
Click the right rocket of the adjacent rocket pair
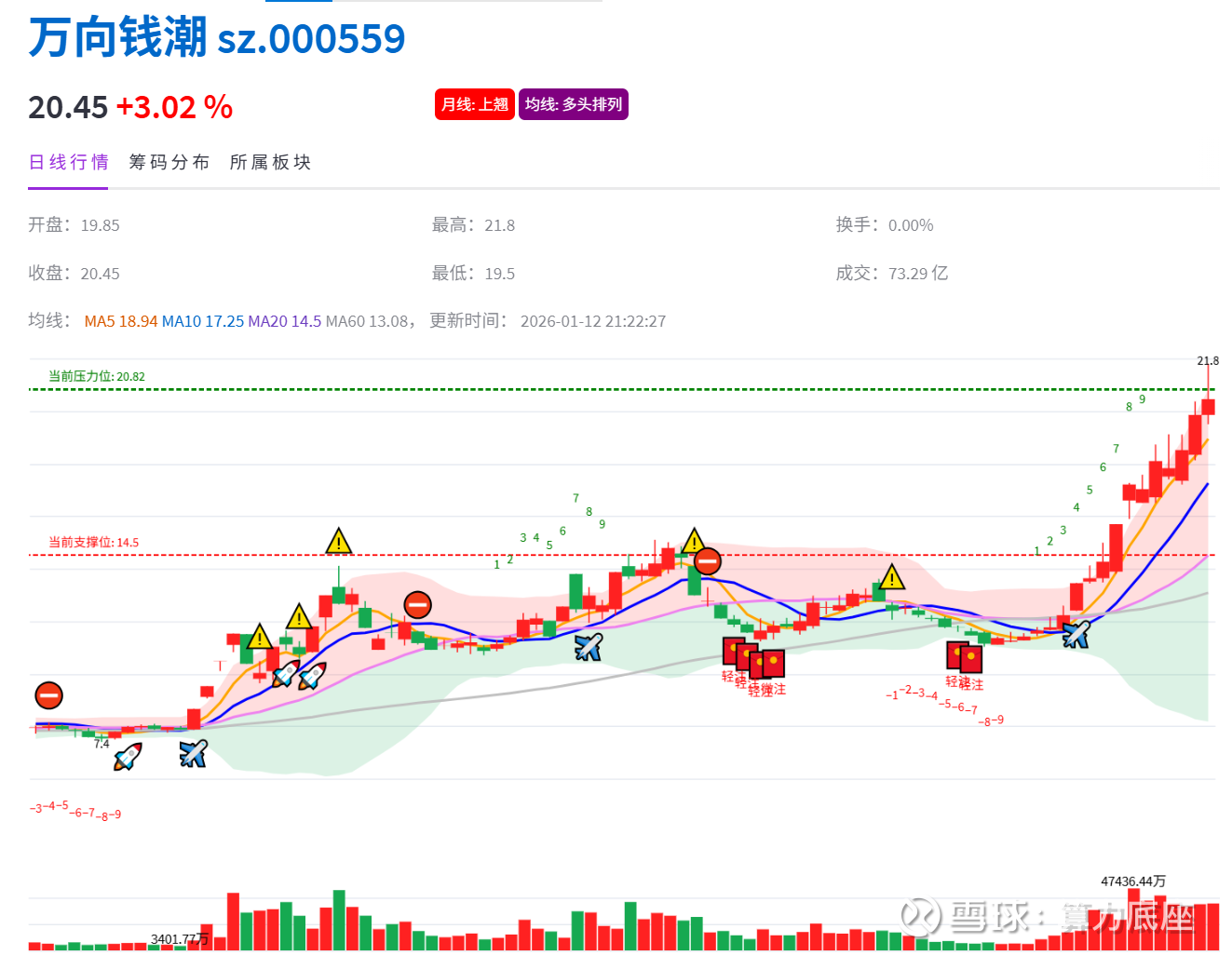[312, 675]
